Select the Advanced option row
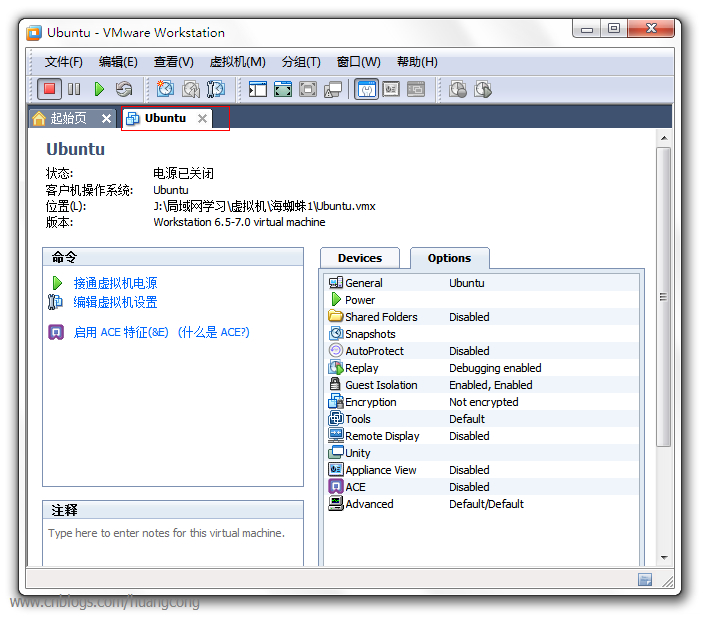This screenshot has width=706, height=620. coord(483,504)
